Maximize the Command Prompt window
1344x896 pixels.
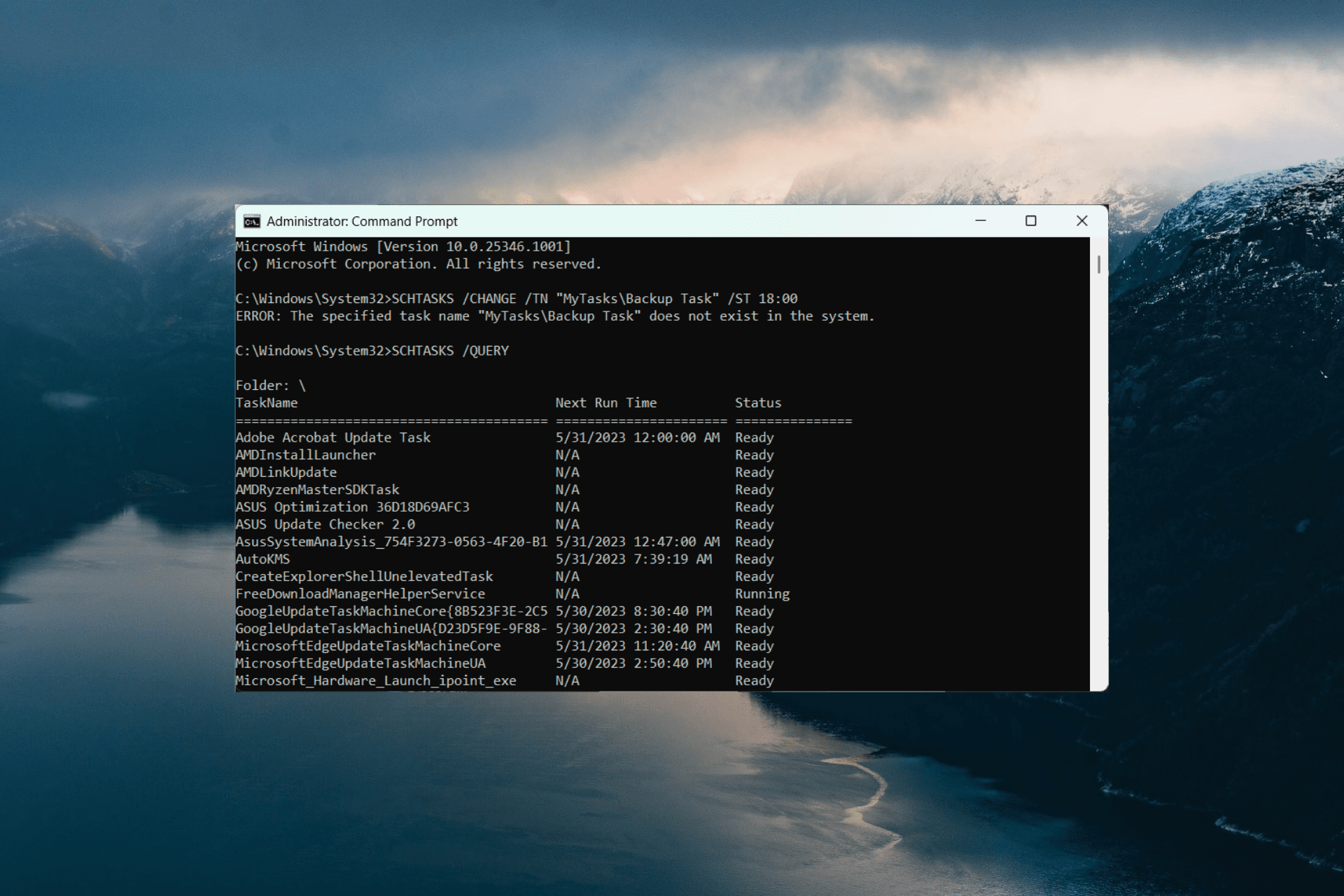pos(1030,220)
